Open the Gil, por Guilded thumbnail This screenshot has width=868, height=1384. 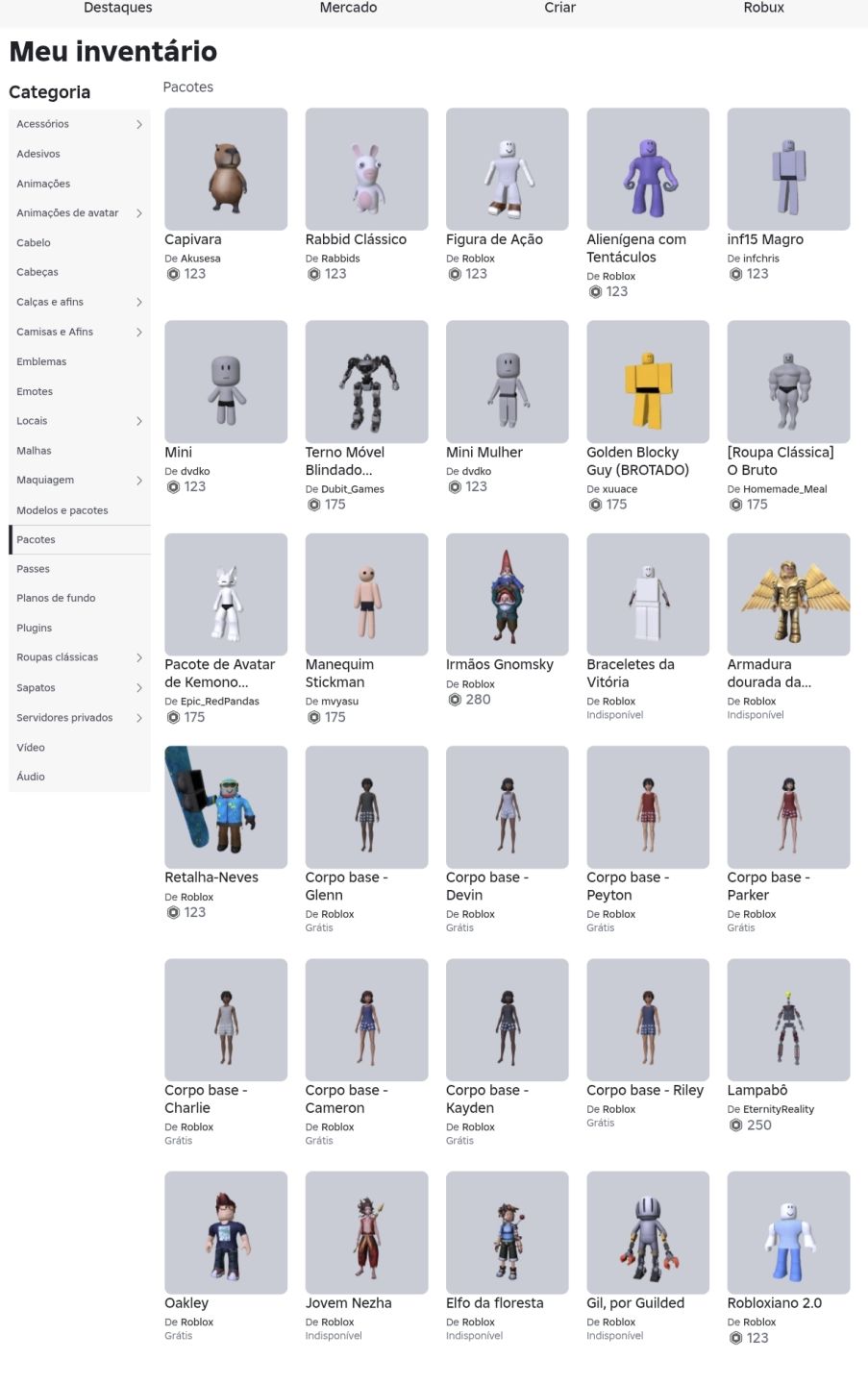(x=648, y=1232)
